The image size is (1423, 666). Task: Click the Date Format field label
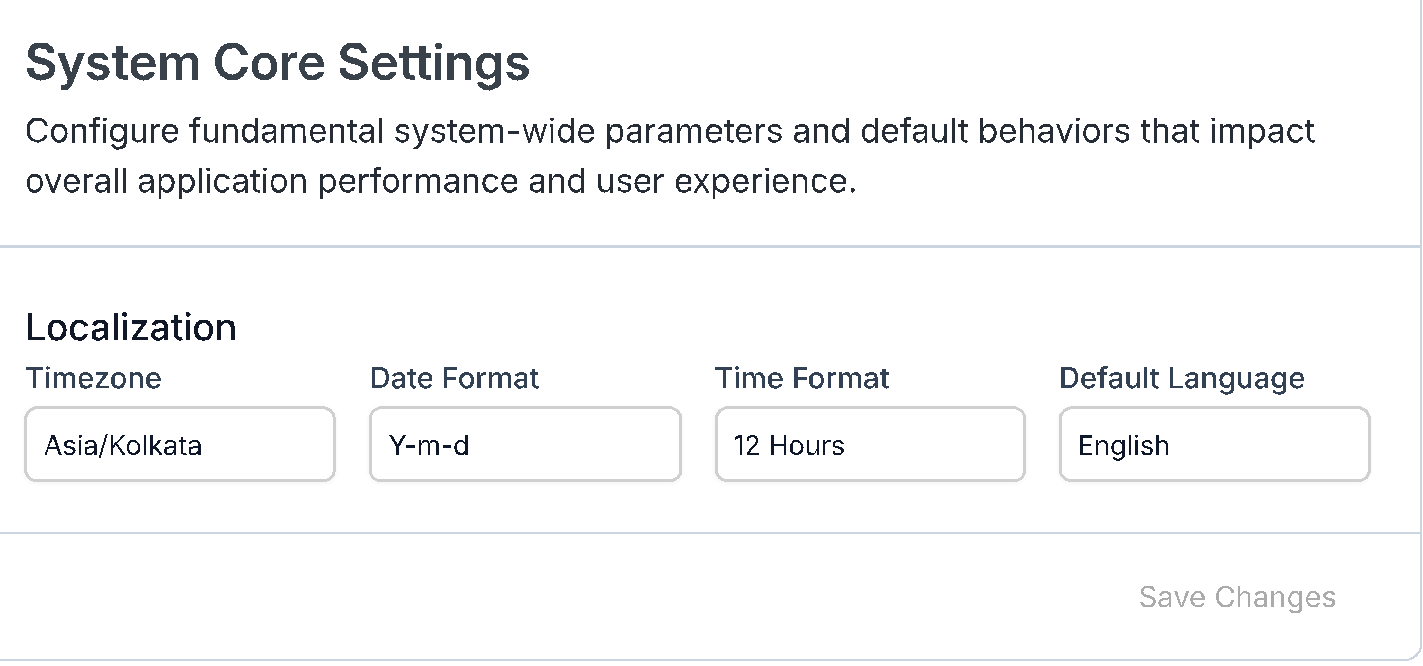pyautogui.click(x=454, y=378)
